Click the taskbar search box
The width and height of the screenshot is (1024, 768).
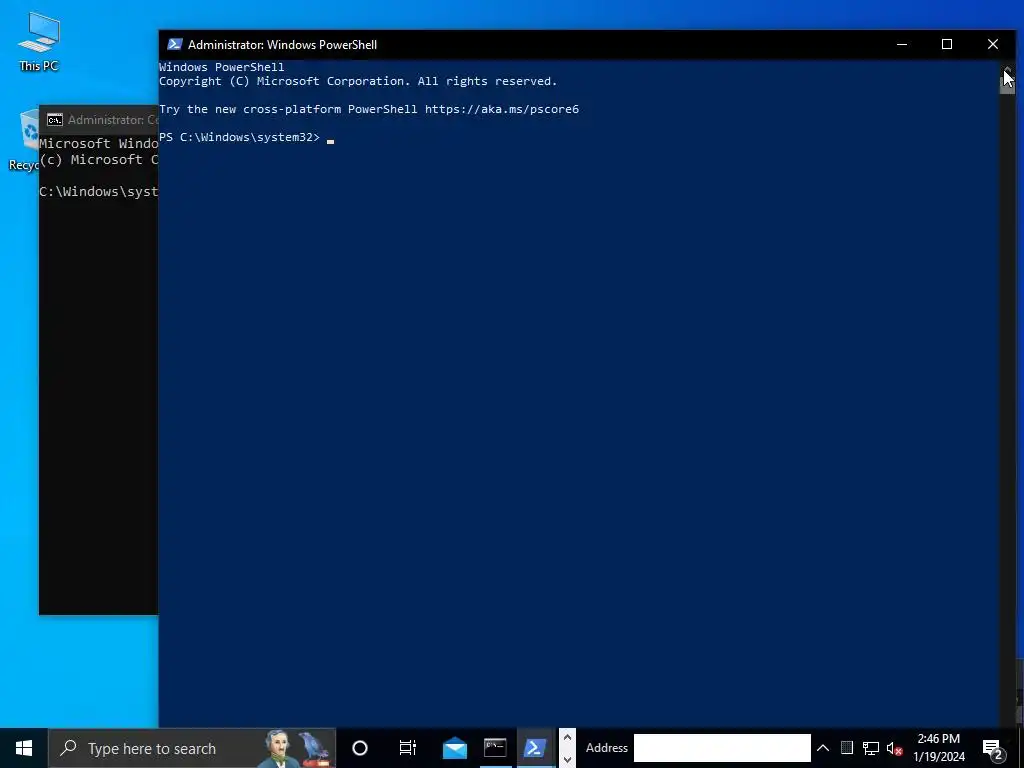point(192,748)
